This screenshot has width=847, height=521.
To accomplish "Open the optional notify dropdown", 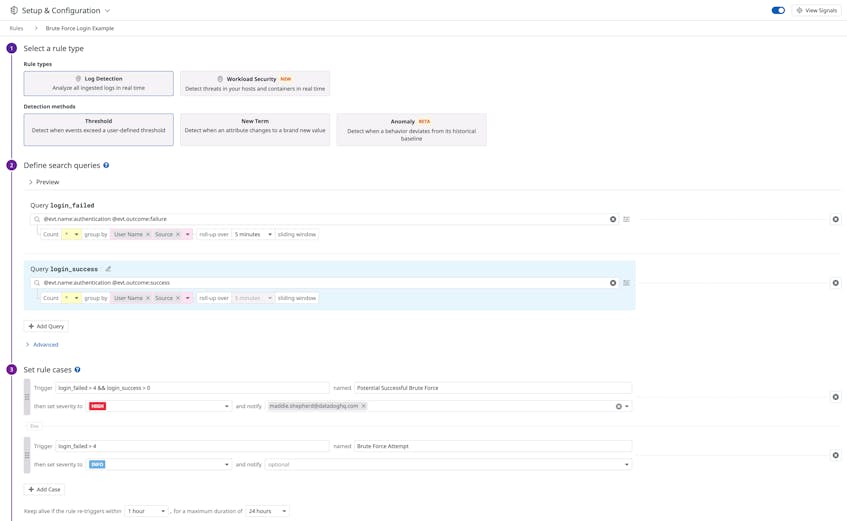I will click(x=448, y=464).
